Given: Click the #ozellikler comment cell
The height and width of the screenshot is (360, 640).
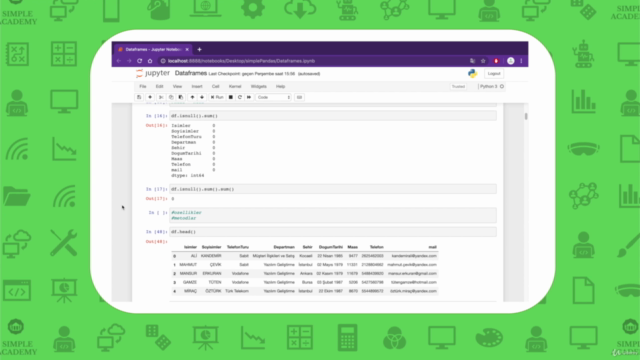Looking at the screenshot, I should point(333,215).
